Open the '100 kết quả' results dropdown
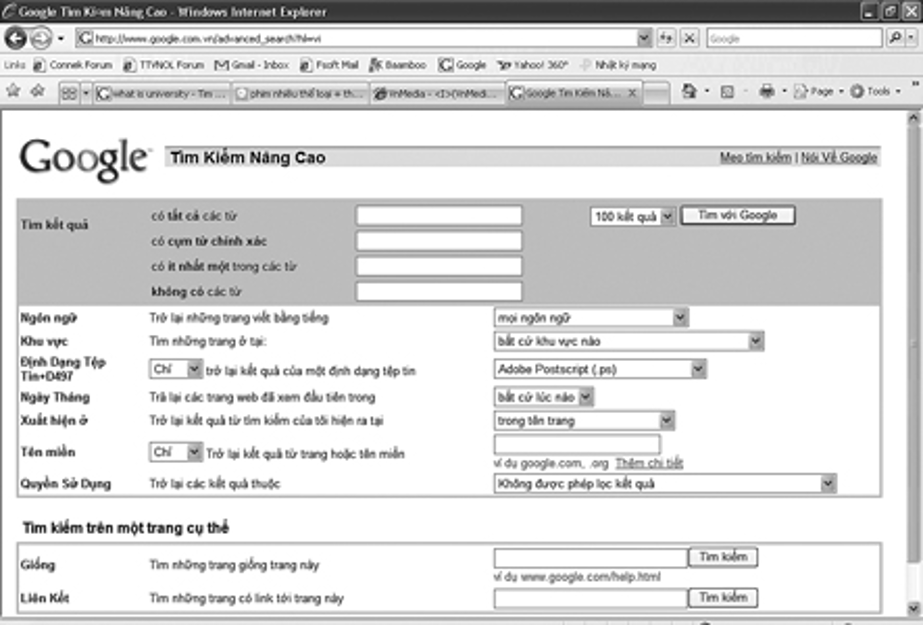 (668, 216)
